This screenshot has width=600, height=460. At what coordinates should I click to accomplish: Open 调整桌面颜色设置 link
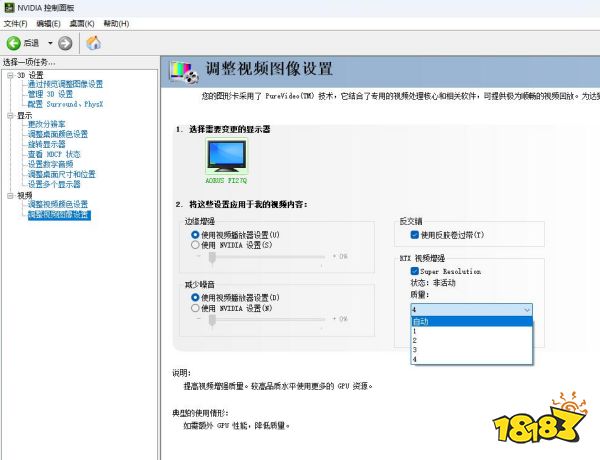(58, 134)
